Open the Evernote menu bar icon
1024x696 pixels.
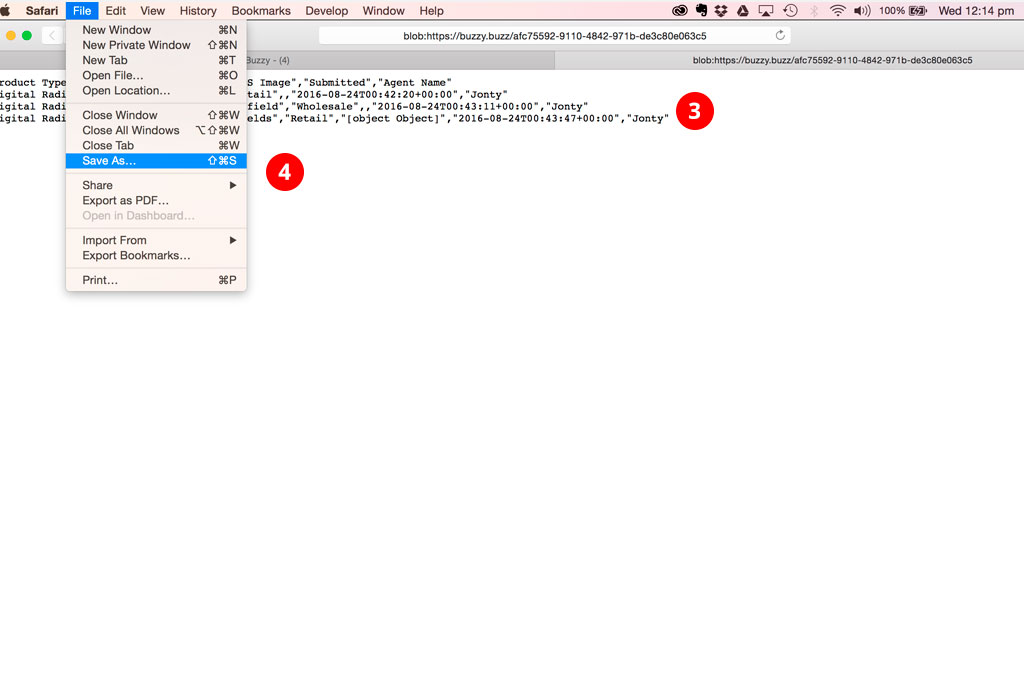702,11
